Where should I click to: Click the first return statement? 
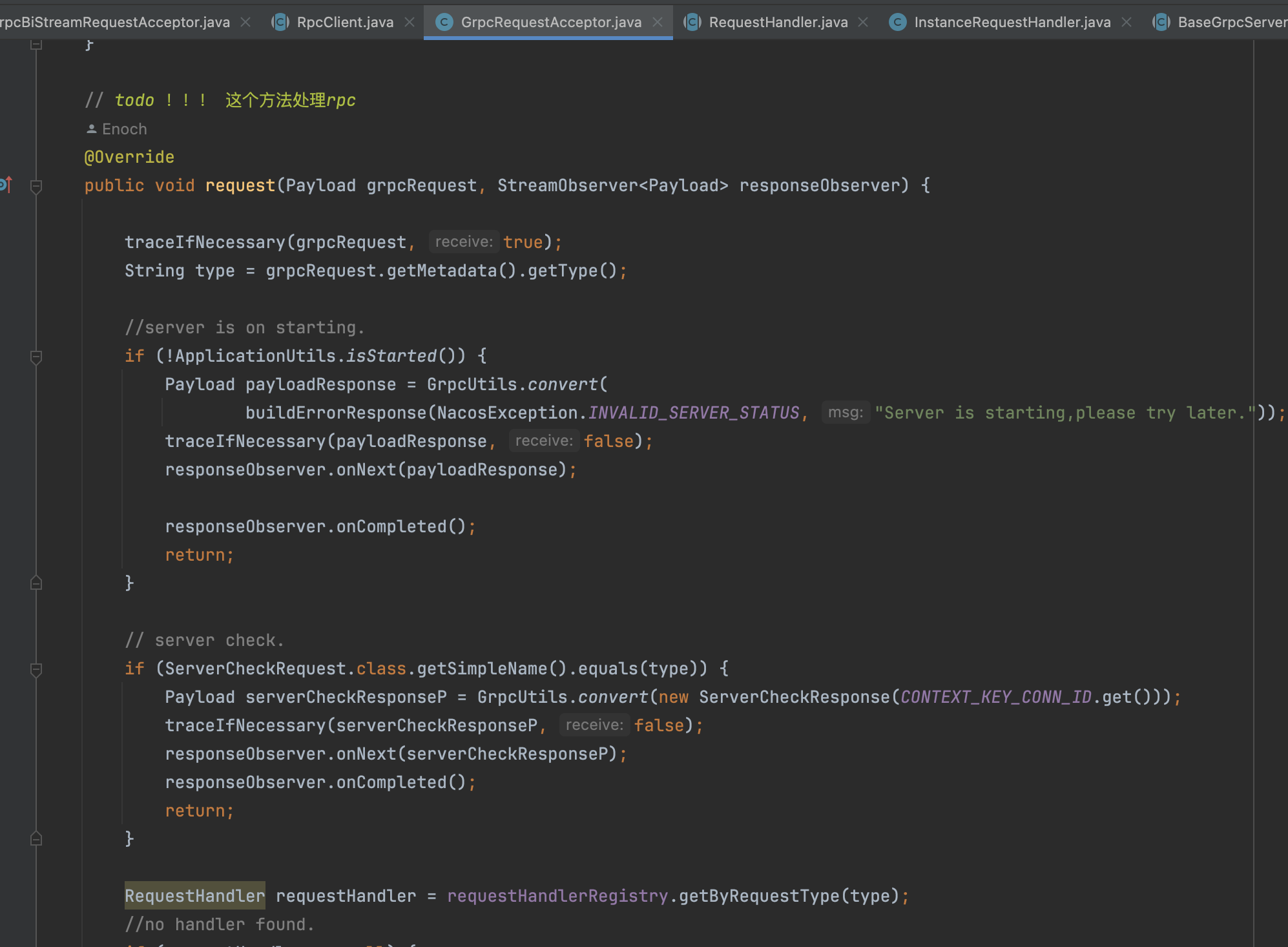[x=200, y=555]
